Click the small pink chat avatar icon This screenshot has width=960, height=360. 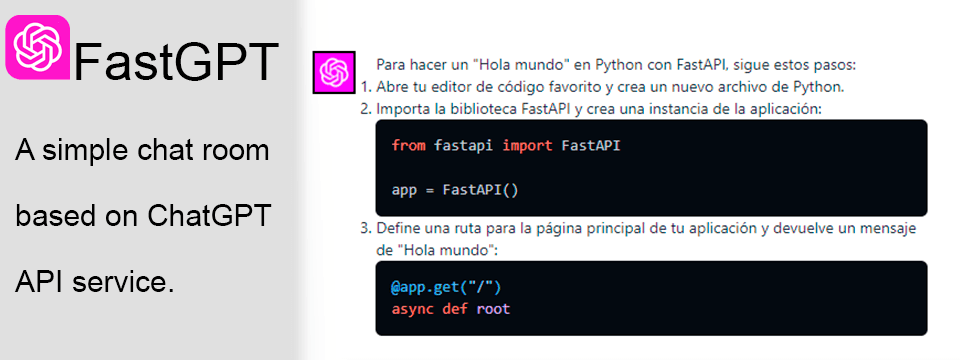coord(334,72)
